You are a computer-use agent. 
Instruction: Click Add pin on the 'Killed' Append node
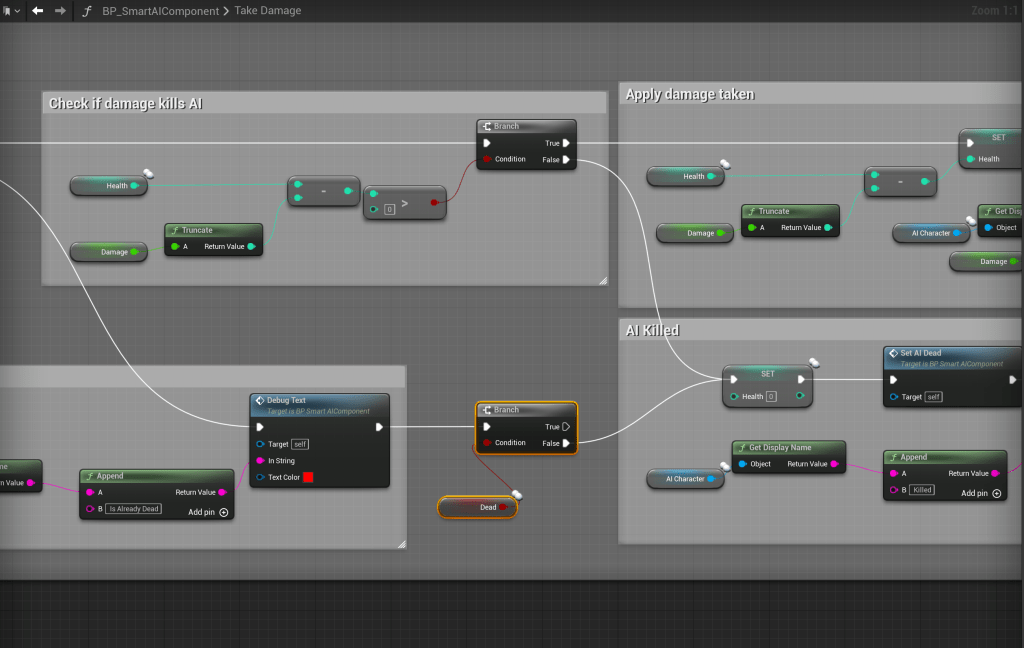(x=981, y=493)
